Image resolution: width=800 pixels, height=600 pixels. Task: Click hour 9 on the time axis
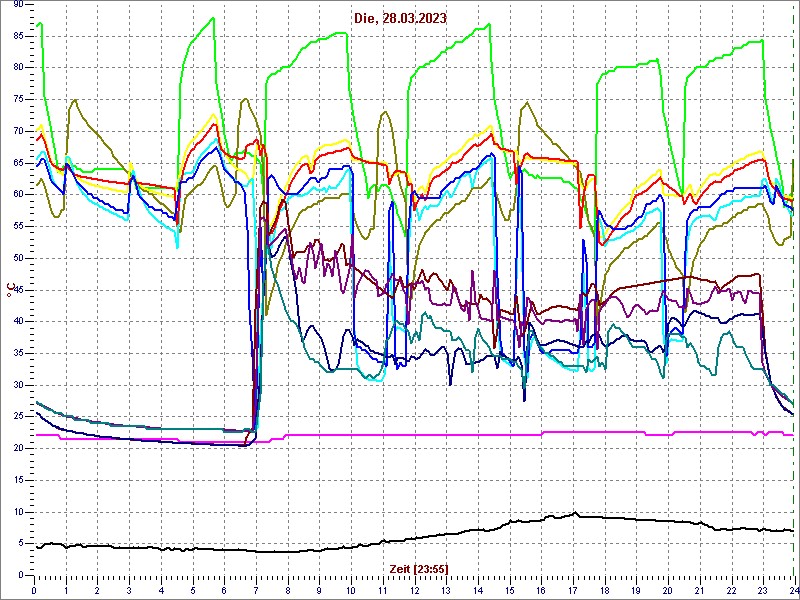click(x=319, y=590)
